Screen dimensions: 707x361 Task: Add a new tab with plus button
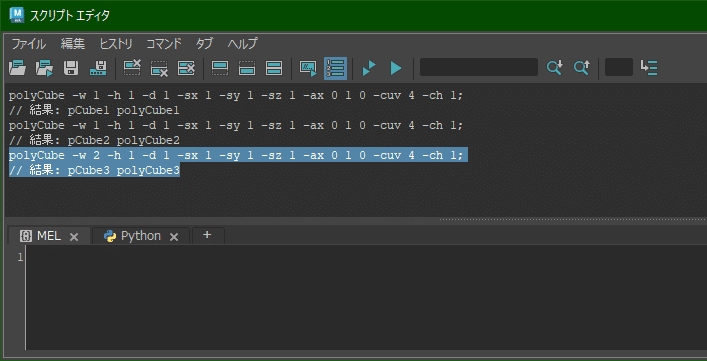coord(207,235)
